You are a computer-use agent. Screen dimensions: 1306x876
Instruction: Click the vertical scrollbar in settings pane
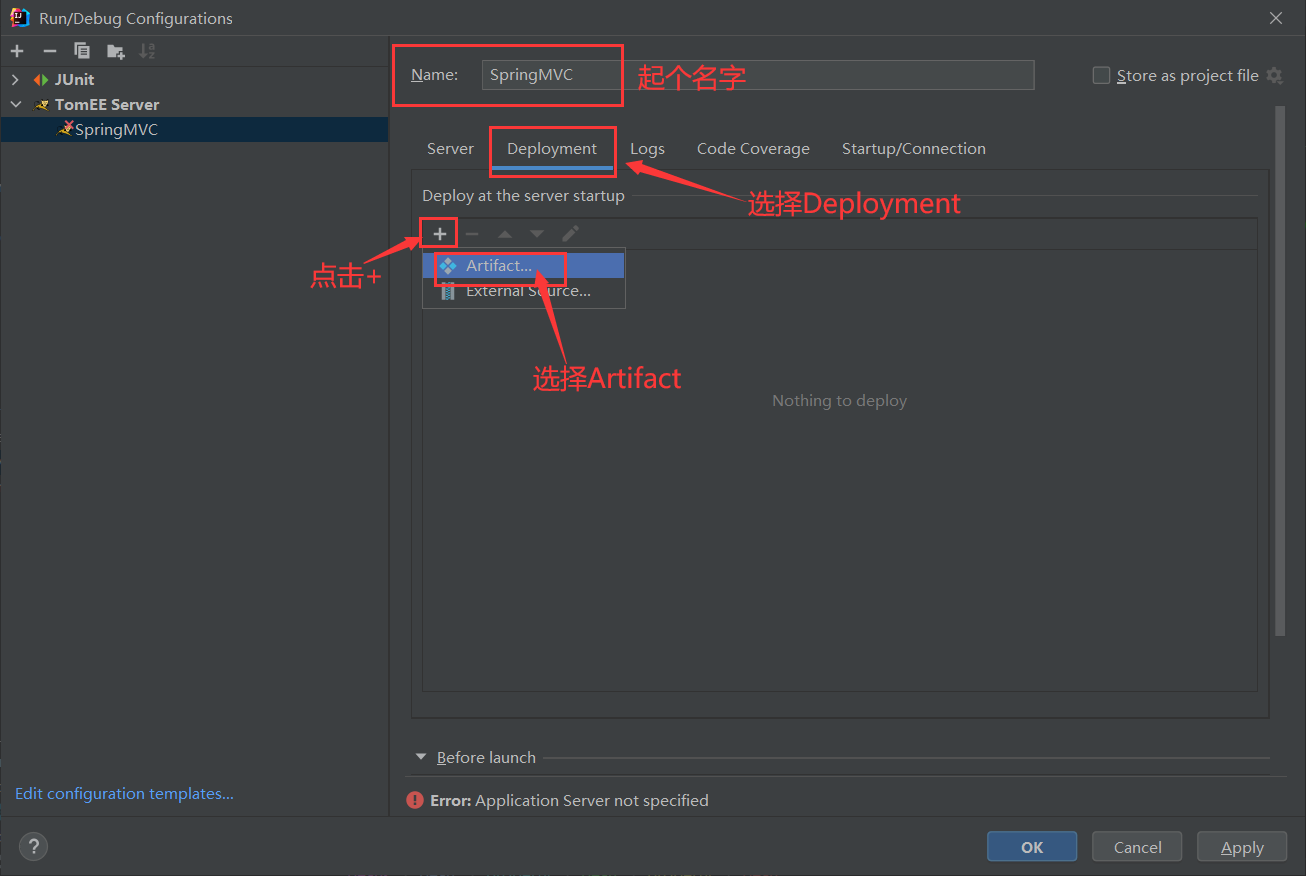pos(1279,370)
